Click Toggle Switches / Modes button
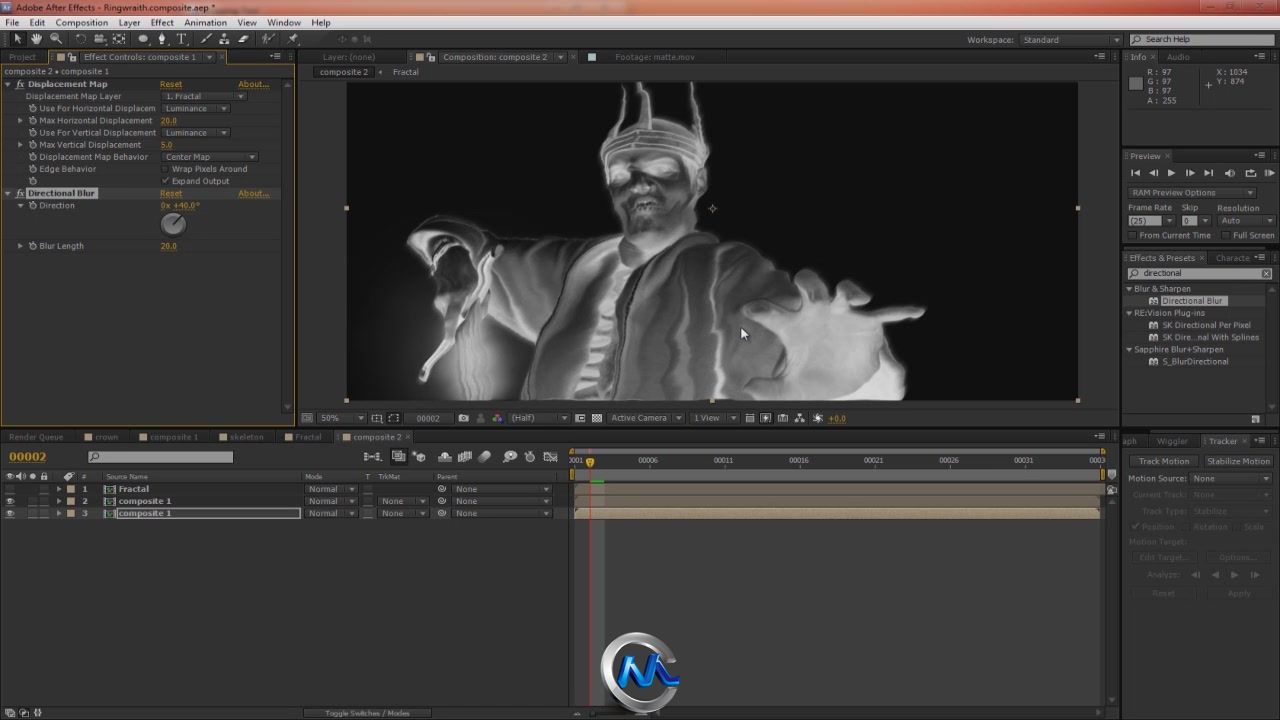Image resolution: width=1280 pixels, height=720 pixels. [367, 713]
